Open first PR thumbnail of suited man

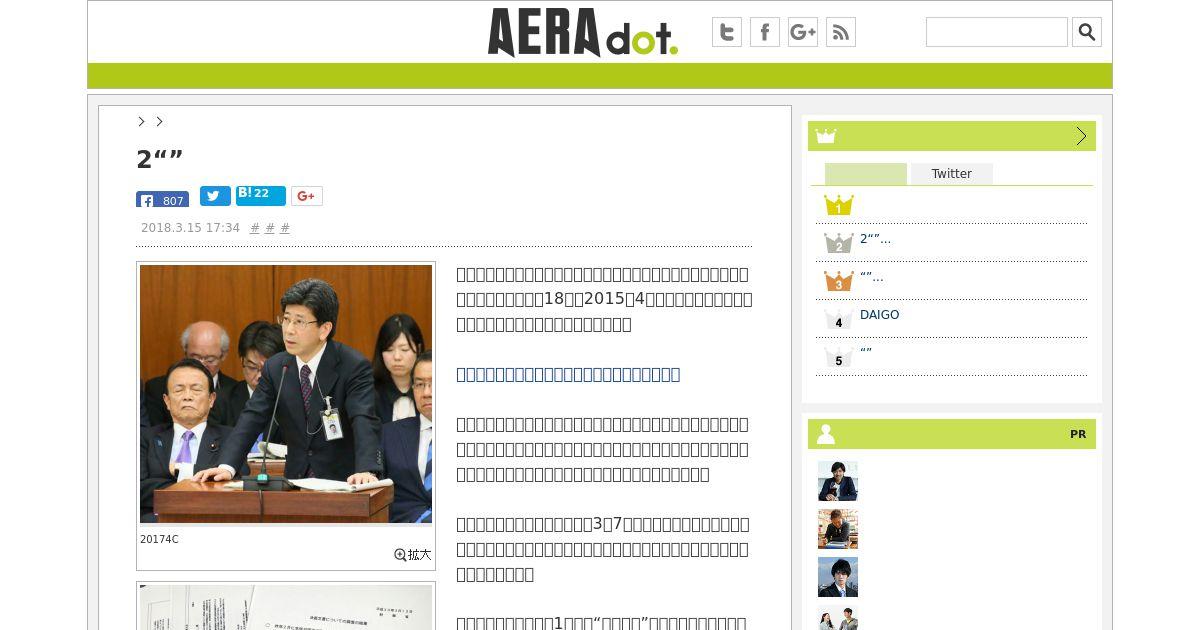click(x=838, y=481)
